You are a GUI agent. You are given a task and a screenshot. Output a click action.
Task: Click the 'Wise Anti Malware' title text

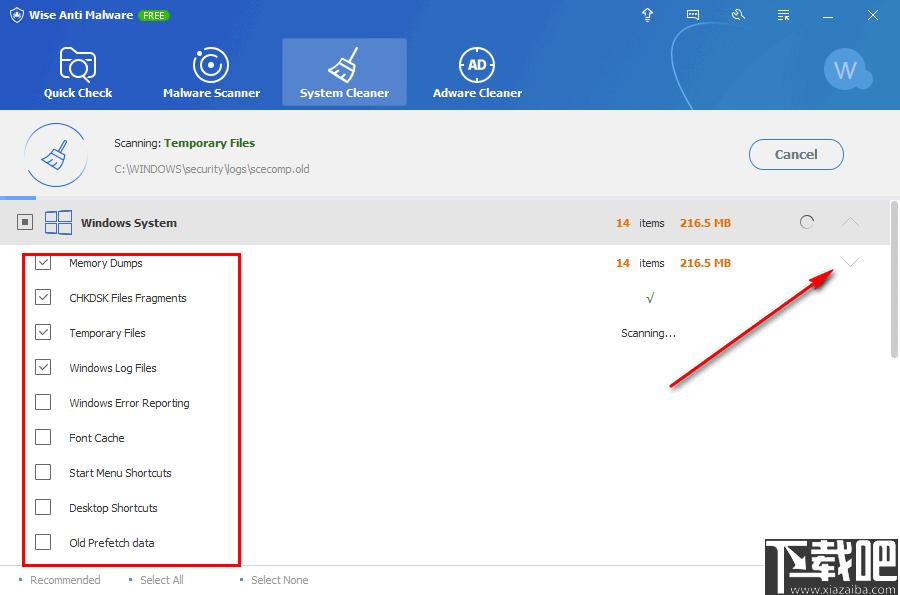(x=81, y=15)
